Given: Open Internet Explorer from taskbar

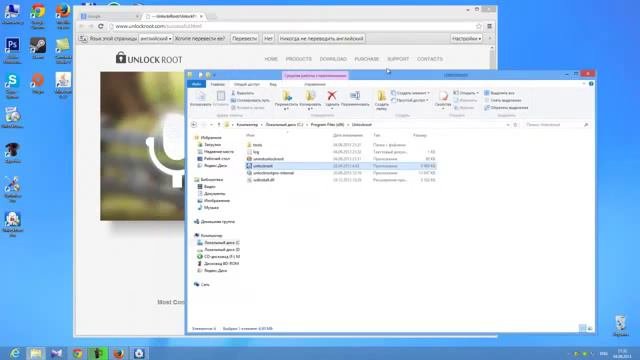Looking at the screenshot, I should click(15, 353).
